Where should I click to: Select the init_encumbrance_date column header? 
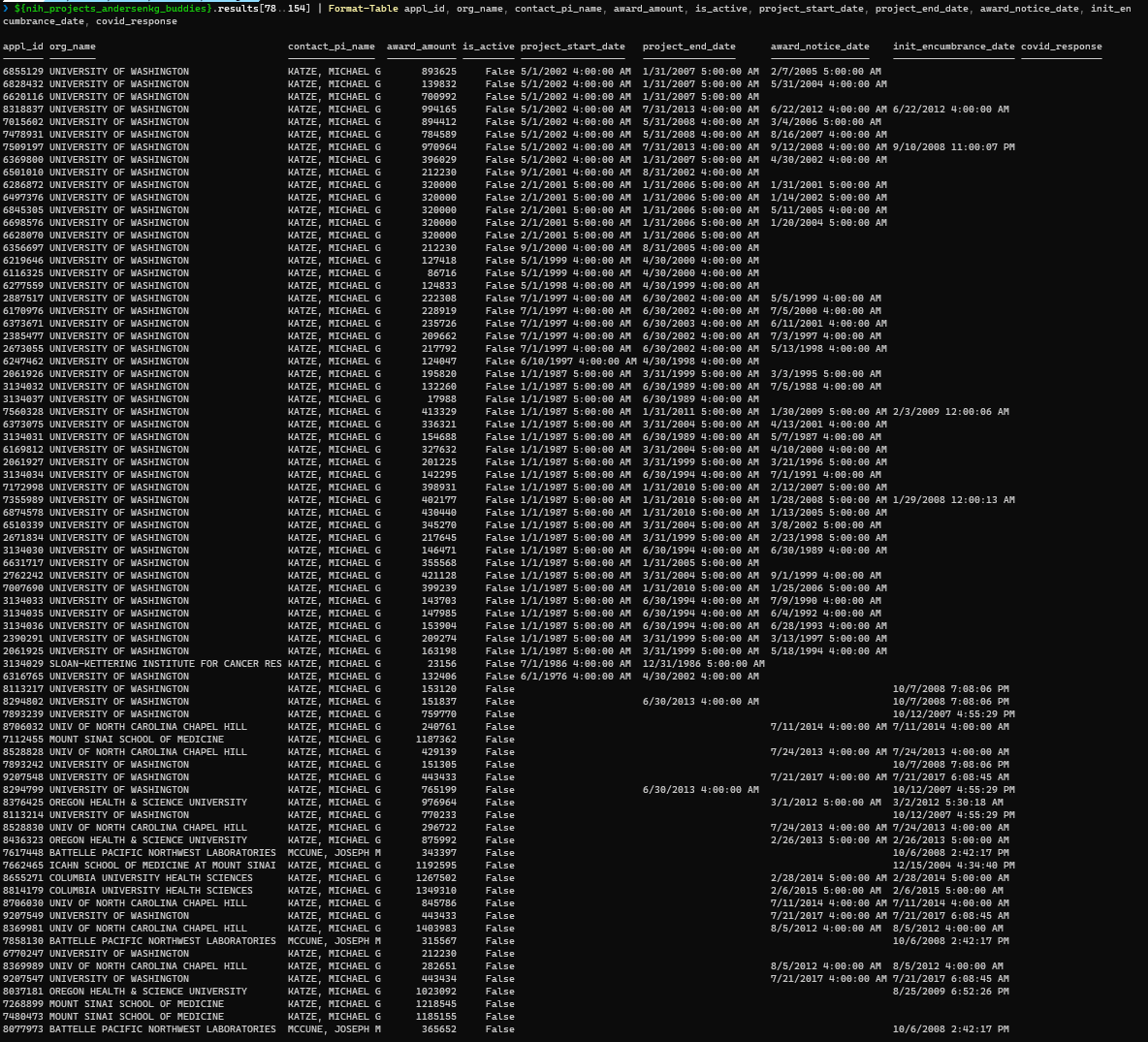tap(953, 47)
